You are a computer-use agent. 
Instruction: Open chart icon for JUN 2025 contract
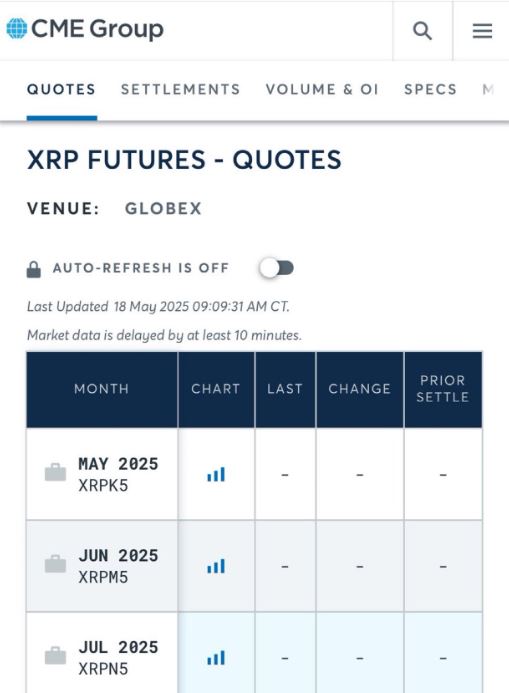(x=216, y=566)
